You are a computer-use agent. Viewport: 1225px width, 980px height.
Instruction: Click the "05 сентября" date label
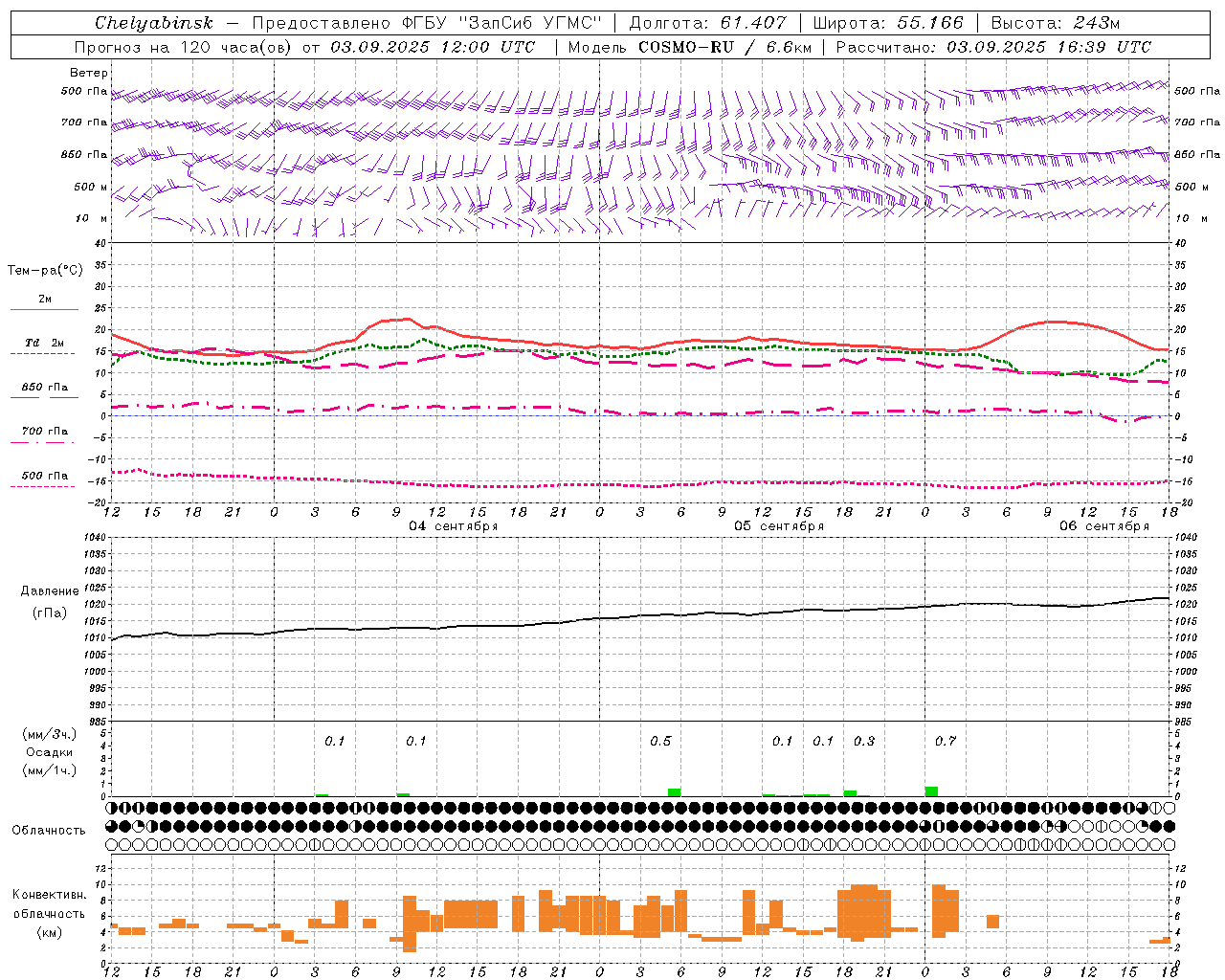point(779,526)
